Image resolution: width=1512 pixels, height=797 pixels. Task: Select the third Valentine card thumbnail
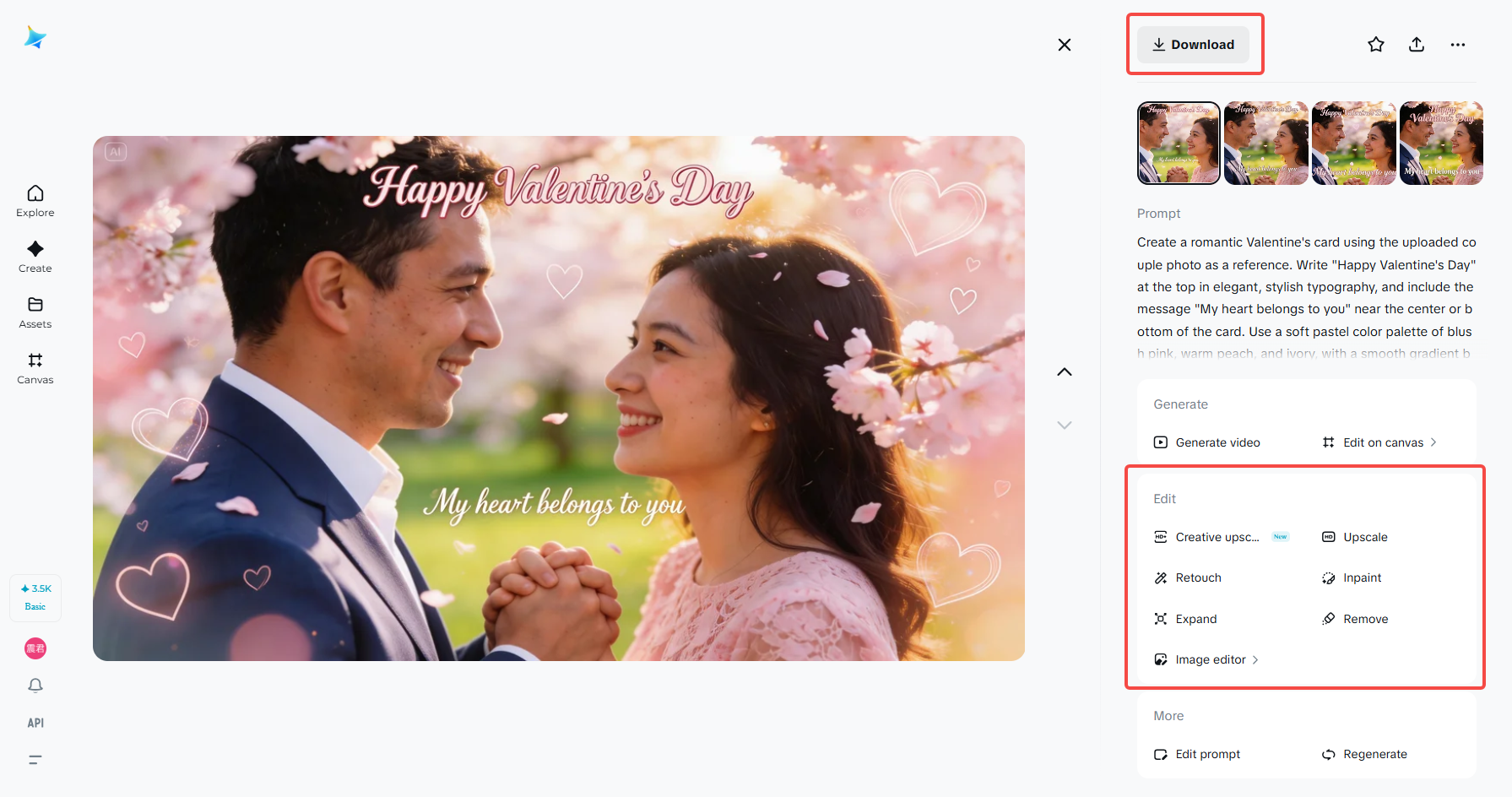point(1354,143)
